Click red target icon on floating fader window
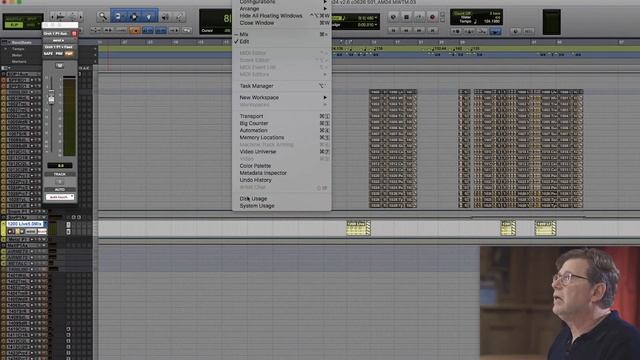Viewport: 640px width, 360px height. click(74, 33)
